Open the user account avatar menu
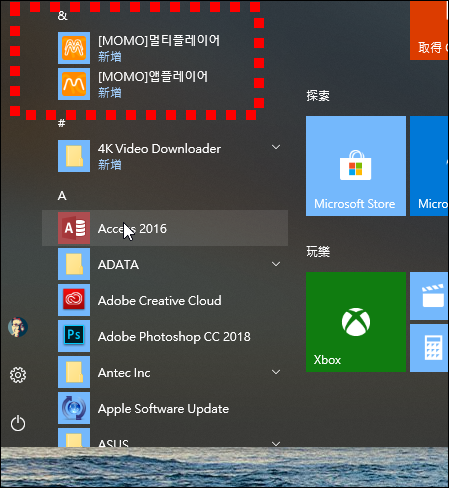The width and height of the screenshot is (449, 488). coord(18,327)
